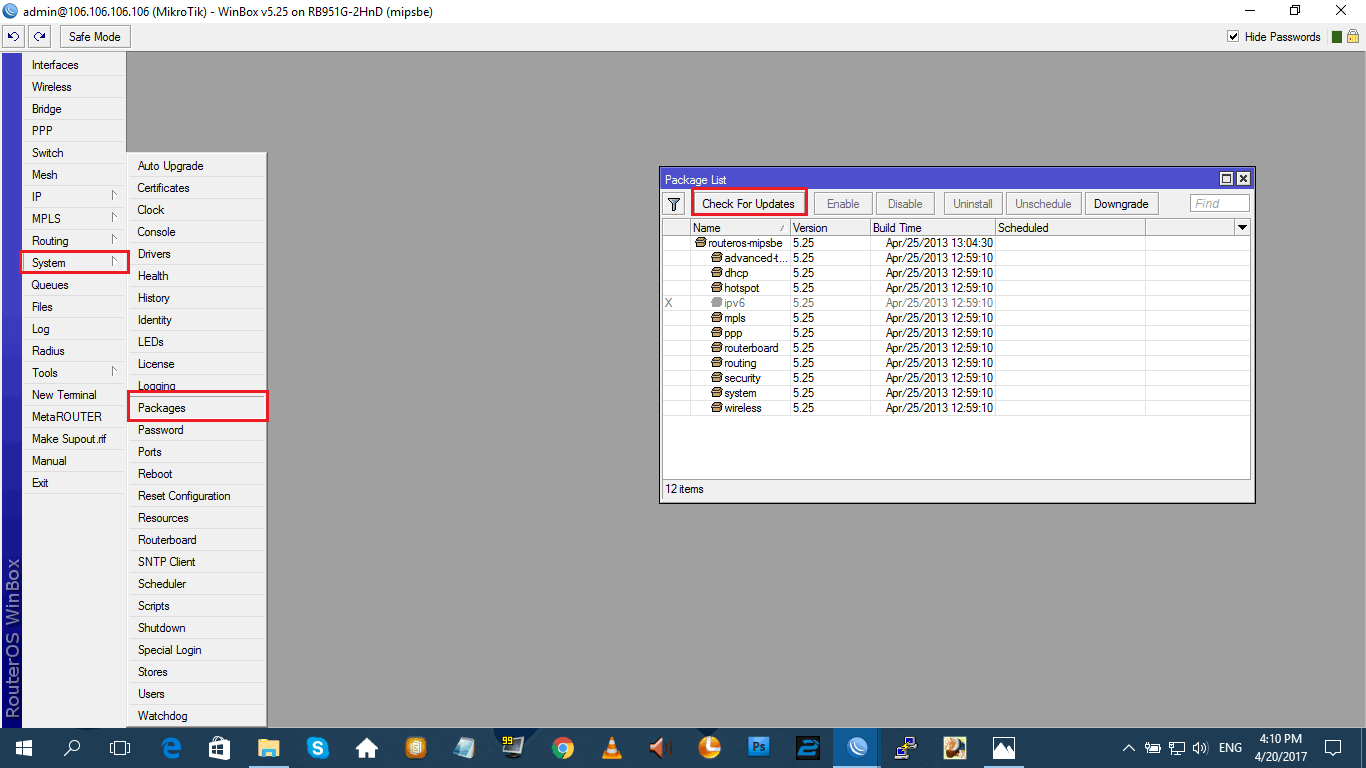Sort by the Version column header

[x=829, y=228]
